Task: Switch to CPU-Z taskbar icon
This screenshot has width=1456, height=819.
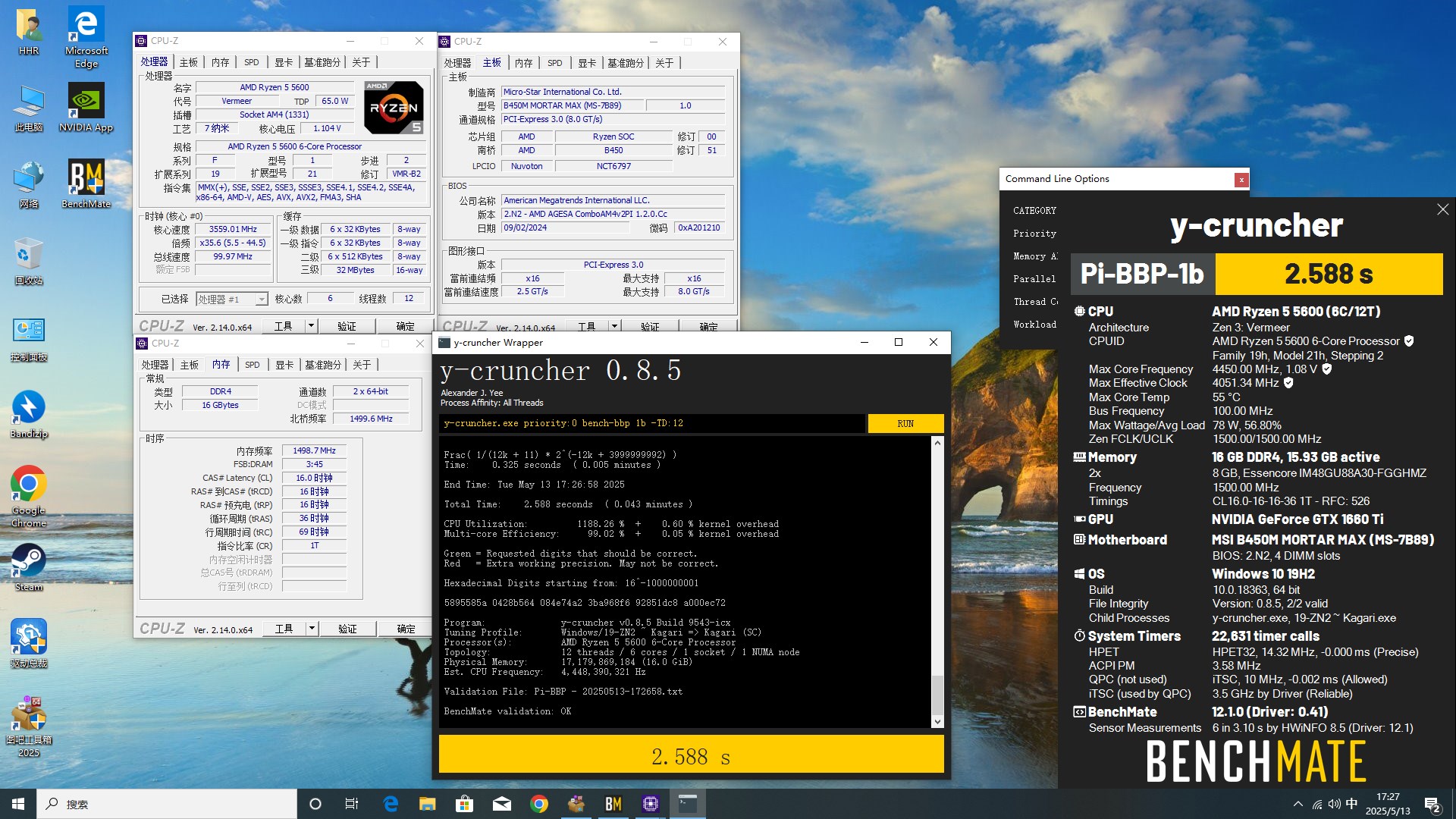Action: tap(650, 804)
